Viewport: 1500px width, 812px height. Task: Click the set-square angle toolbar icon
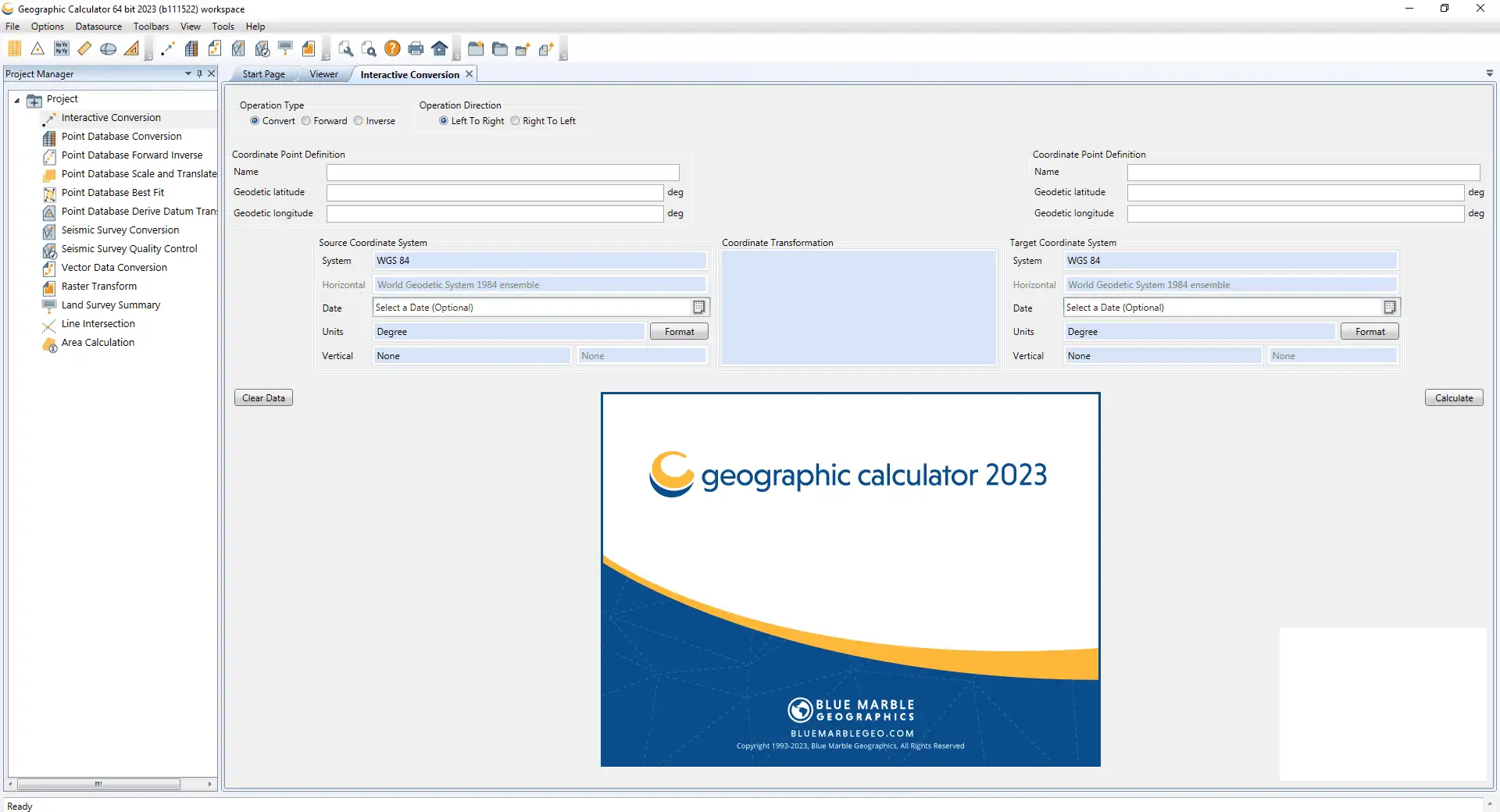pos(131,48)
